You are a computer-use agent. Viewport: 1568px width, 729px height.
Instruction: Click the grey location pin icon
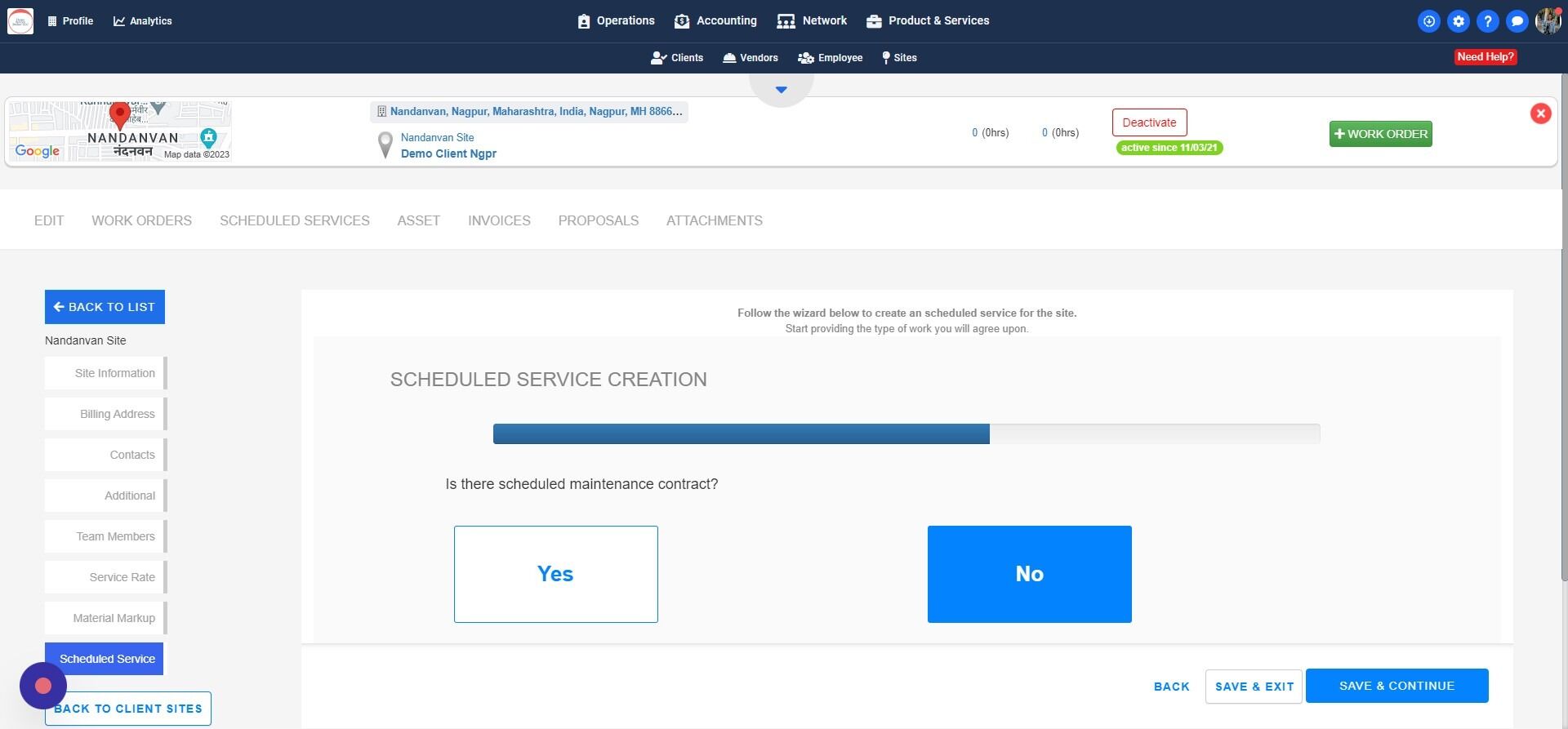(385, 145)
